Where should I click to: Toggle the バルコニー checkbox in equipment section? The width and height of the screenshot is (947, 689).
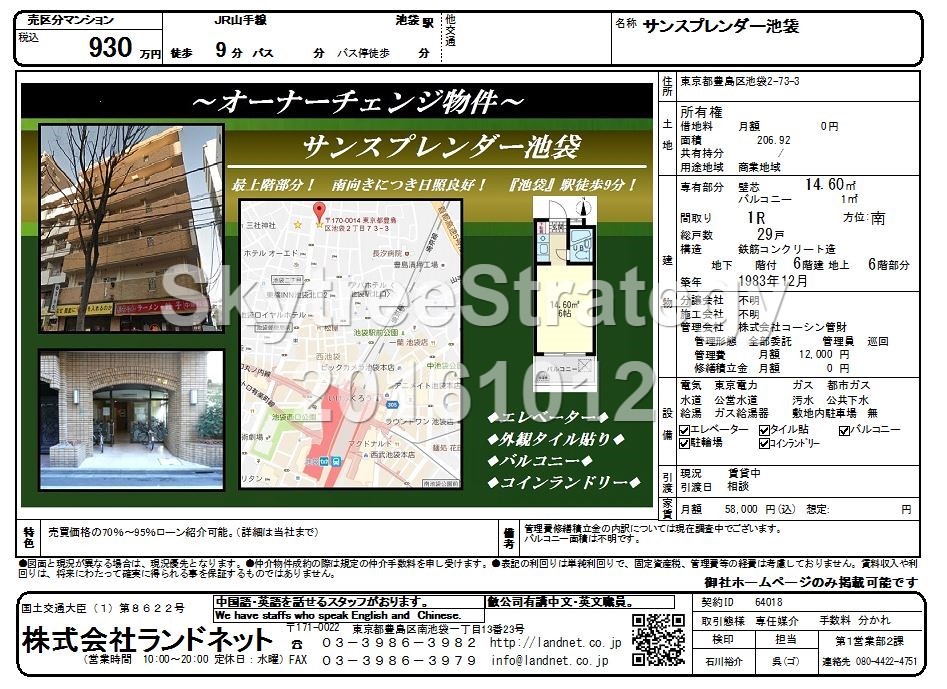coord(844,431)
